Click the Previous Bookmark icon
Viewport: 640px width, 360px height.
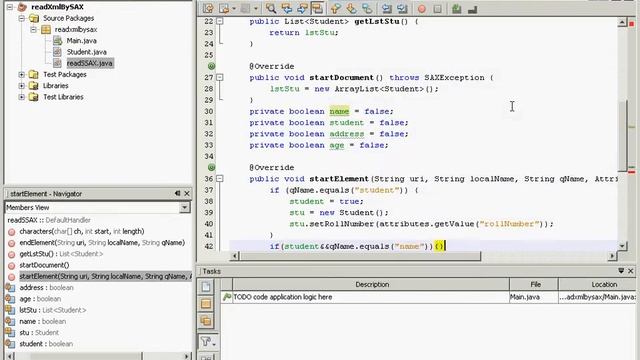[x=335, y=9]
